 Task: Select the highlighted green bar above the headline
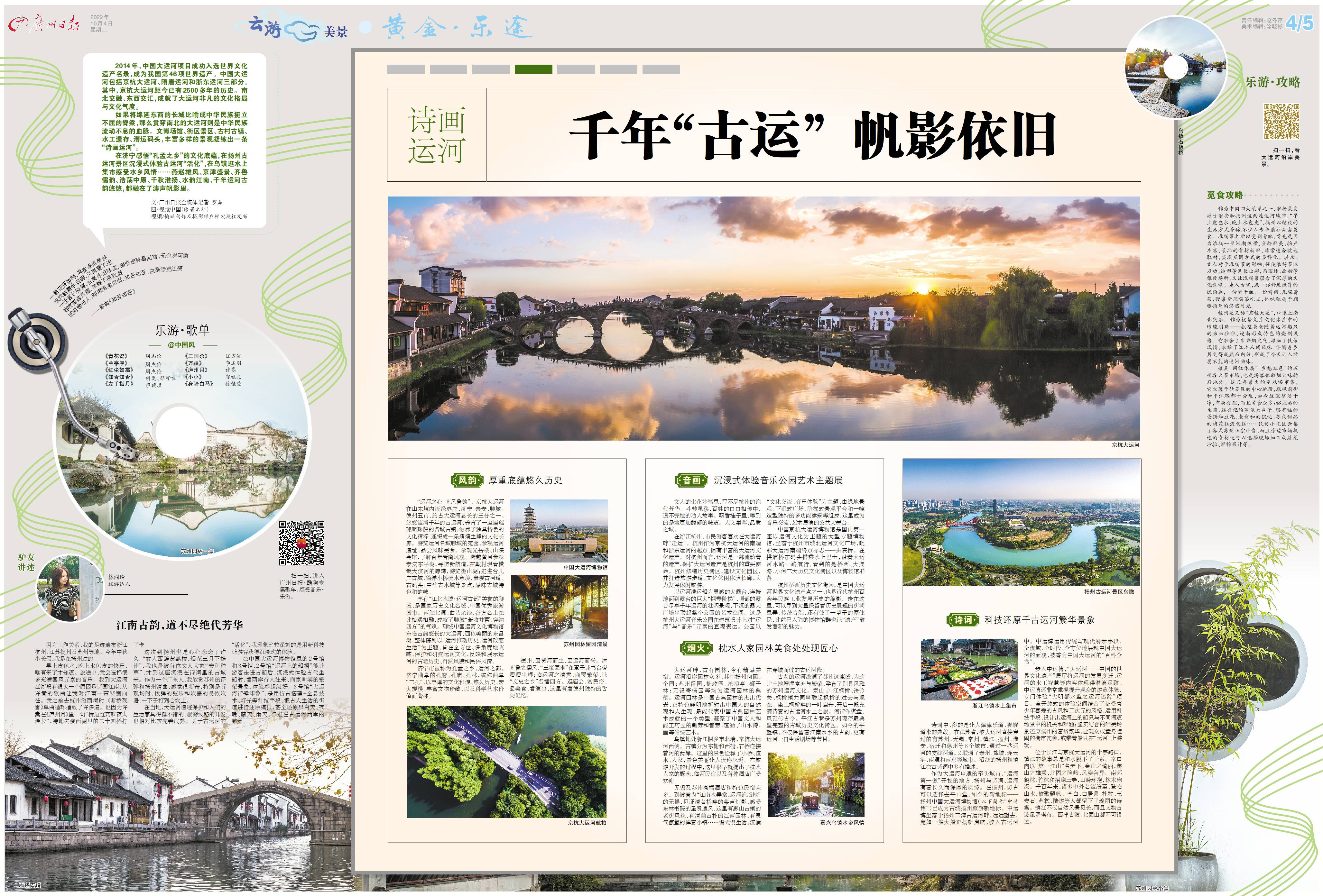533,69
